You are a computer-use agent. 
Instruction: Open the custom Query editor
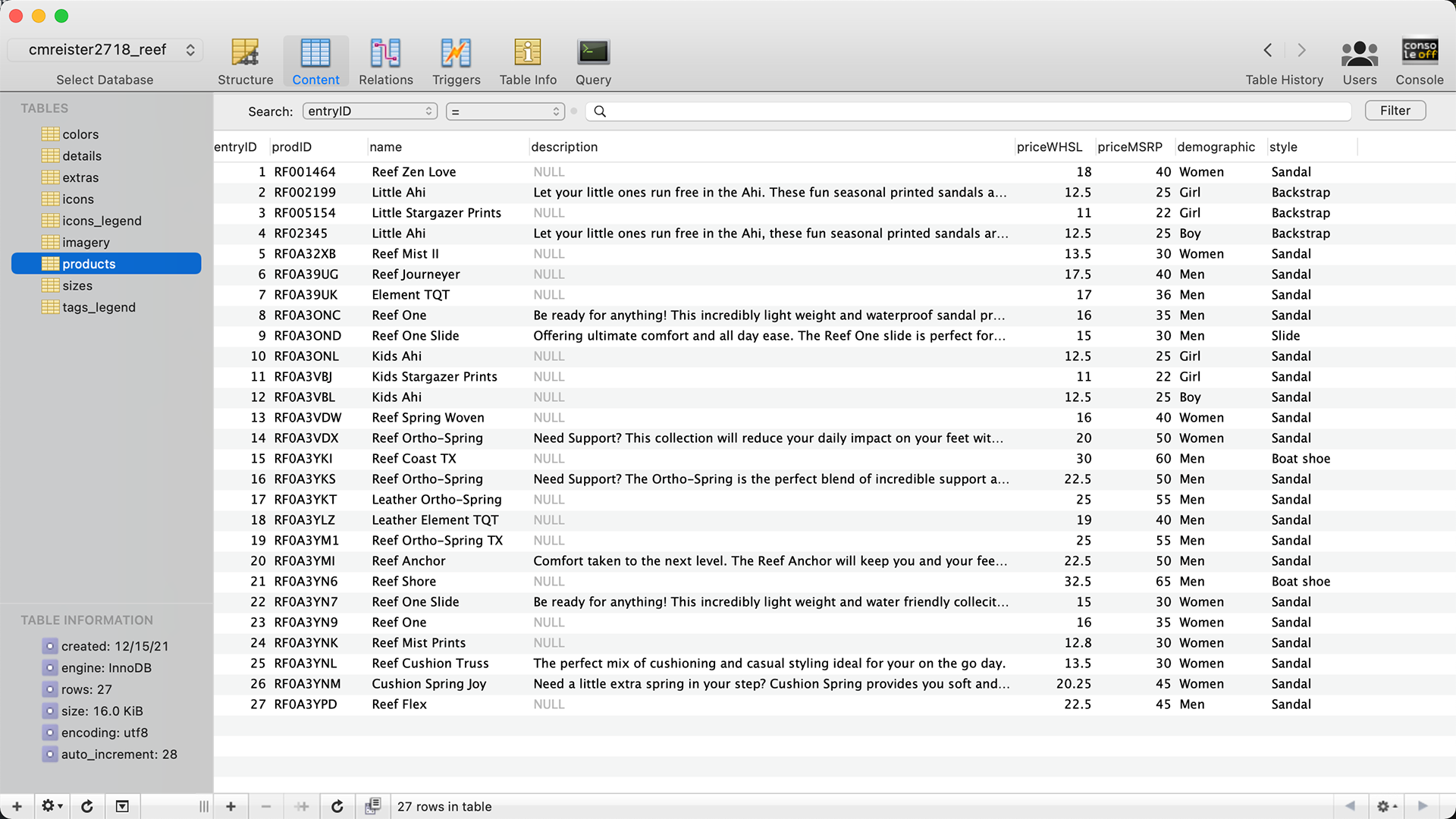(593, 61)
